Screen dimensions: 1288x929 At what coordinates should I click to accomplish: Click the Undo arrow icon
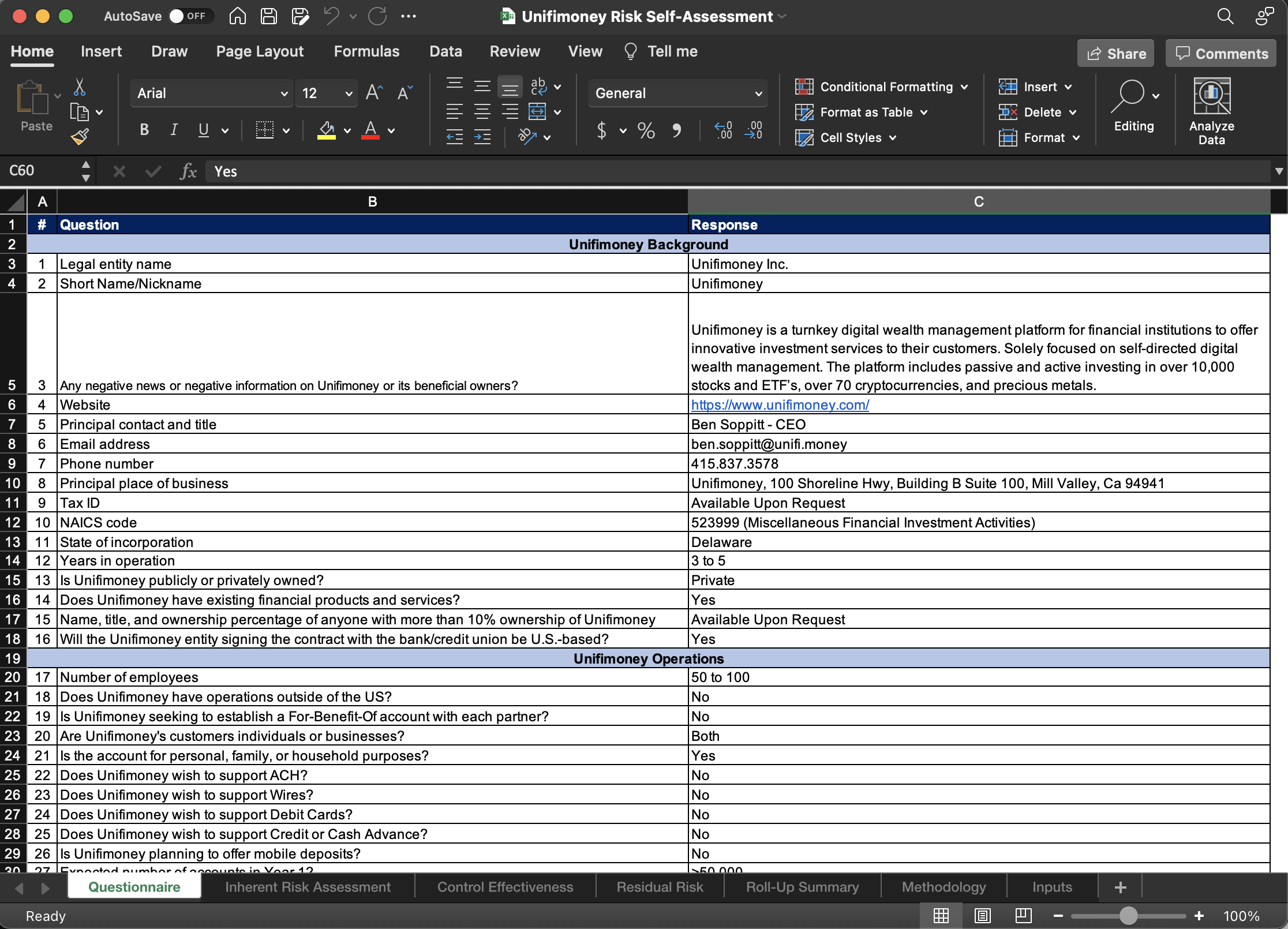[x=332, y=16]
